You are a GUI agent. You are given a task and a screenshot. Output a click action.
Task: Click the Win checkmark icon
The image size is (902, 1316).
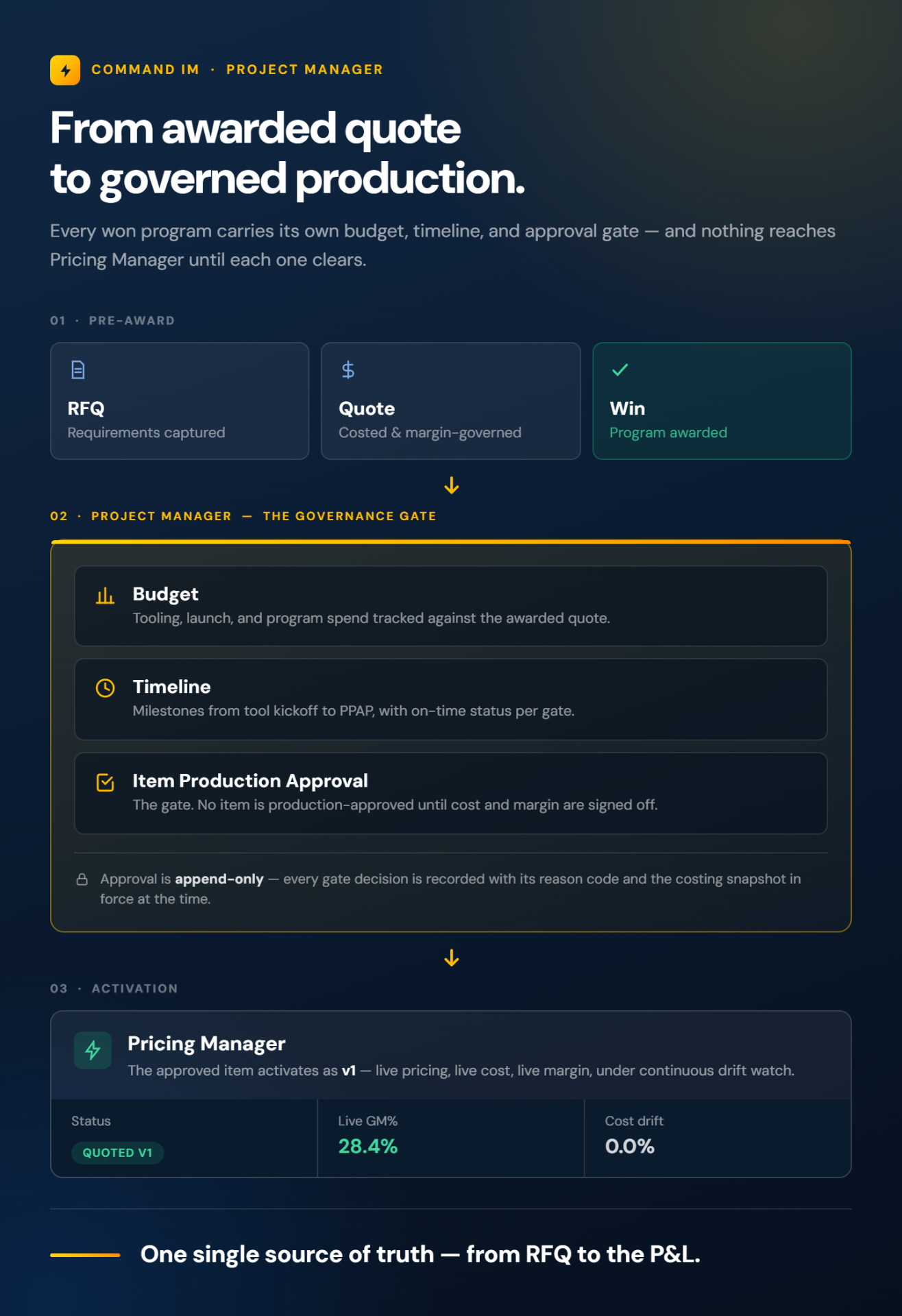point(620,370)
